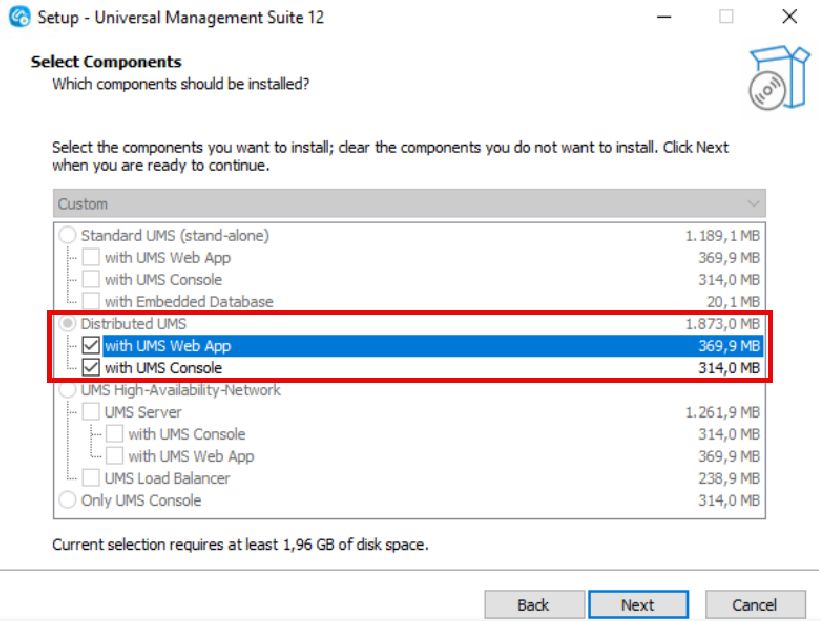821x621 pixels.
Task: Open the Custom installation type dropdown
Action: click(400, 203)
